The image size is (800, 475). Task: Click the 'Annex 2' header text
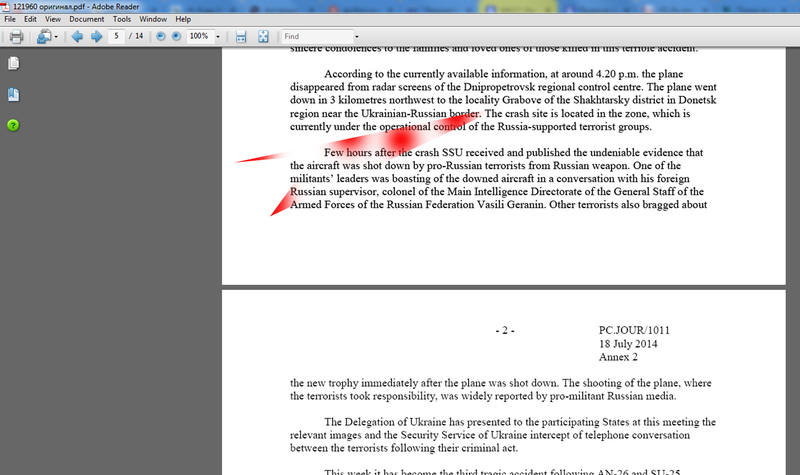point(618,357)
